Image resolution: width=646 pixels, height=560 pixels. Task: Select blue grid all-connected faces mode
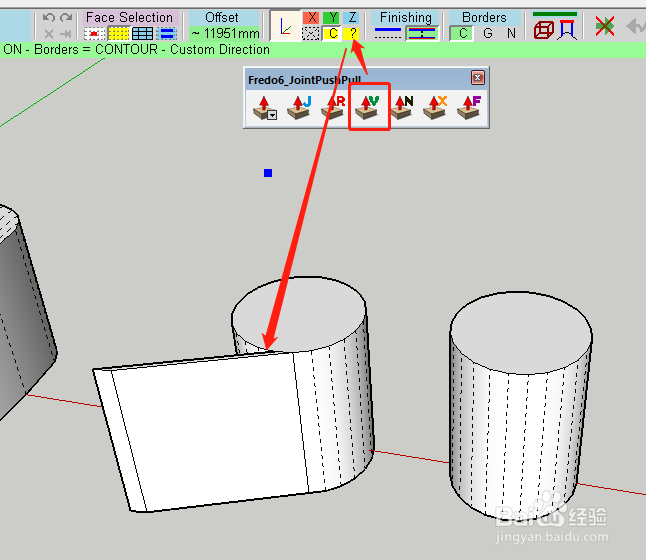point(143,33)
